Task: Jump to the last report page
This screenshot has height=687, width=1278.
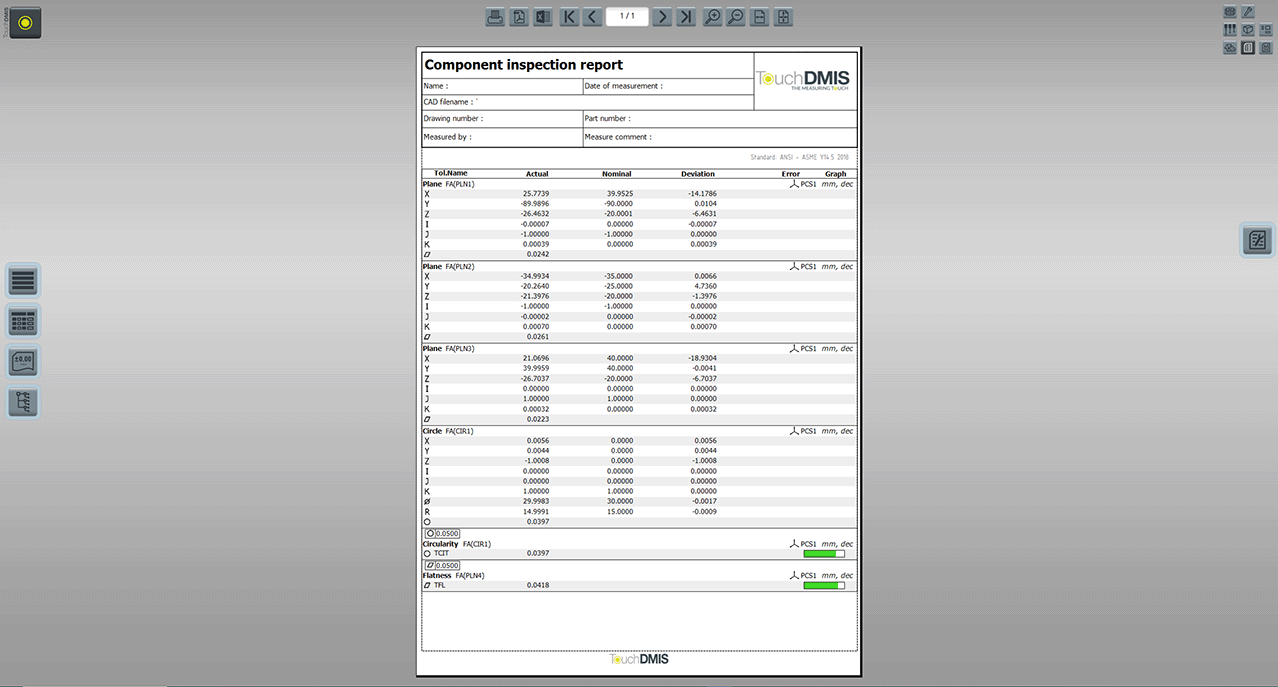Action: pyautogui.click(x=686, y=17)
